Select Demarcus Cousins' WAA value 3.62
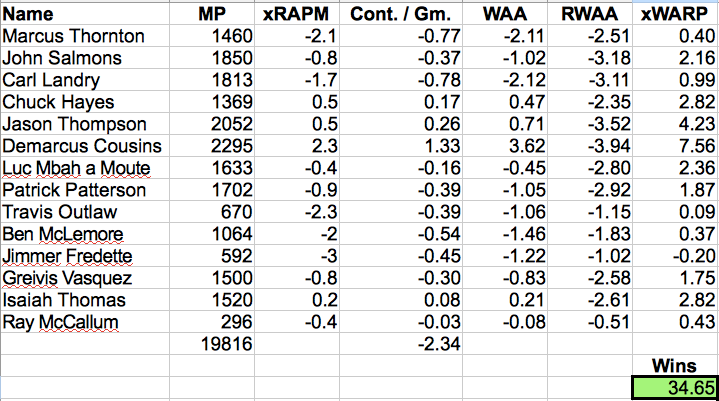Viewport: 719px width, 401px height. 505,146
